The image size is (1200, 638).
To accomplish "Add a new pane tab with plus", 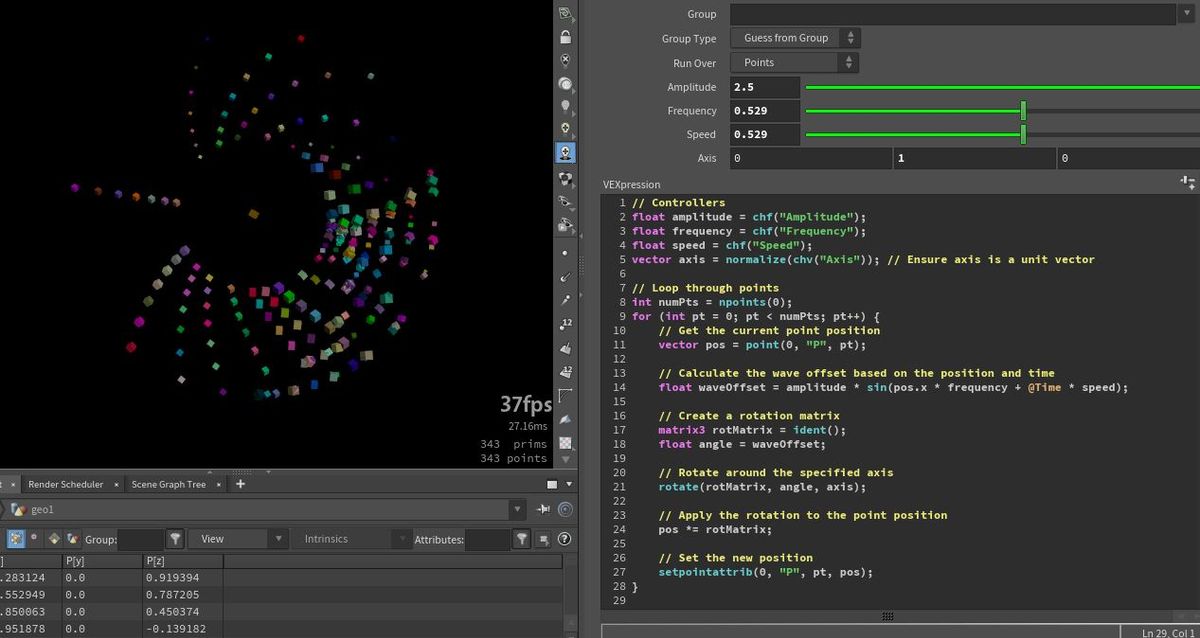I will point(240,484).
